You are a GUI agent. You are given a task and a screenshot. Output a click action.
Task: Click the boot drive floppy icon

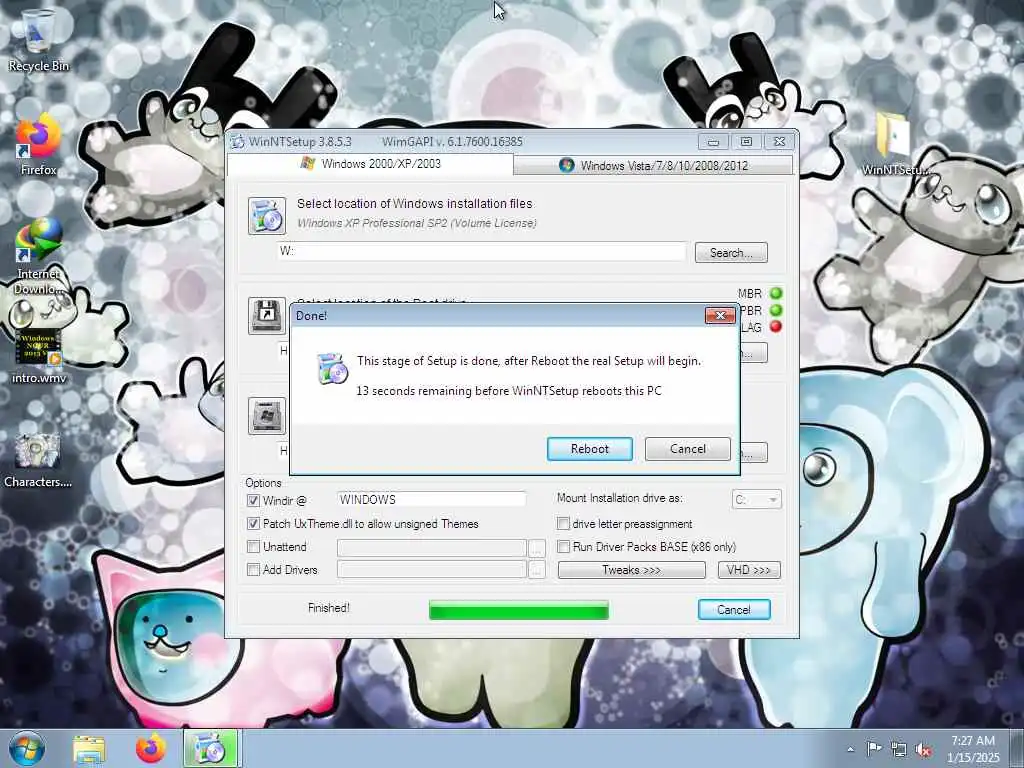pyautogui.click(x=266, y=316)
